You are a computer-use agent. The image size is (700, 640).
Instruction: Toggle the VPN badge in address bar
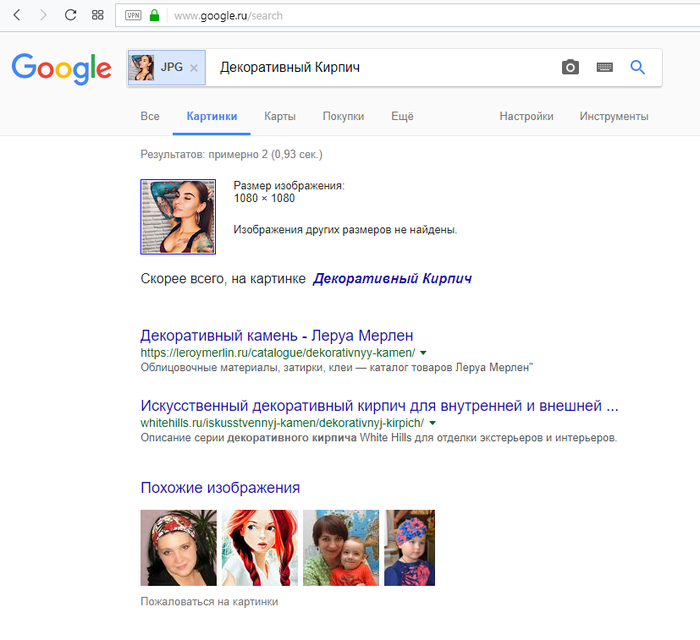pyautogui.click(x=133, y=16)
